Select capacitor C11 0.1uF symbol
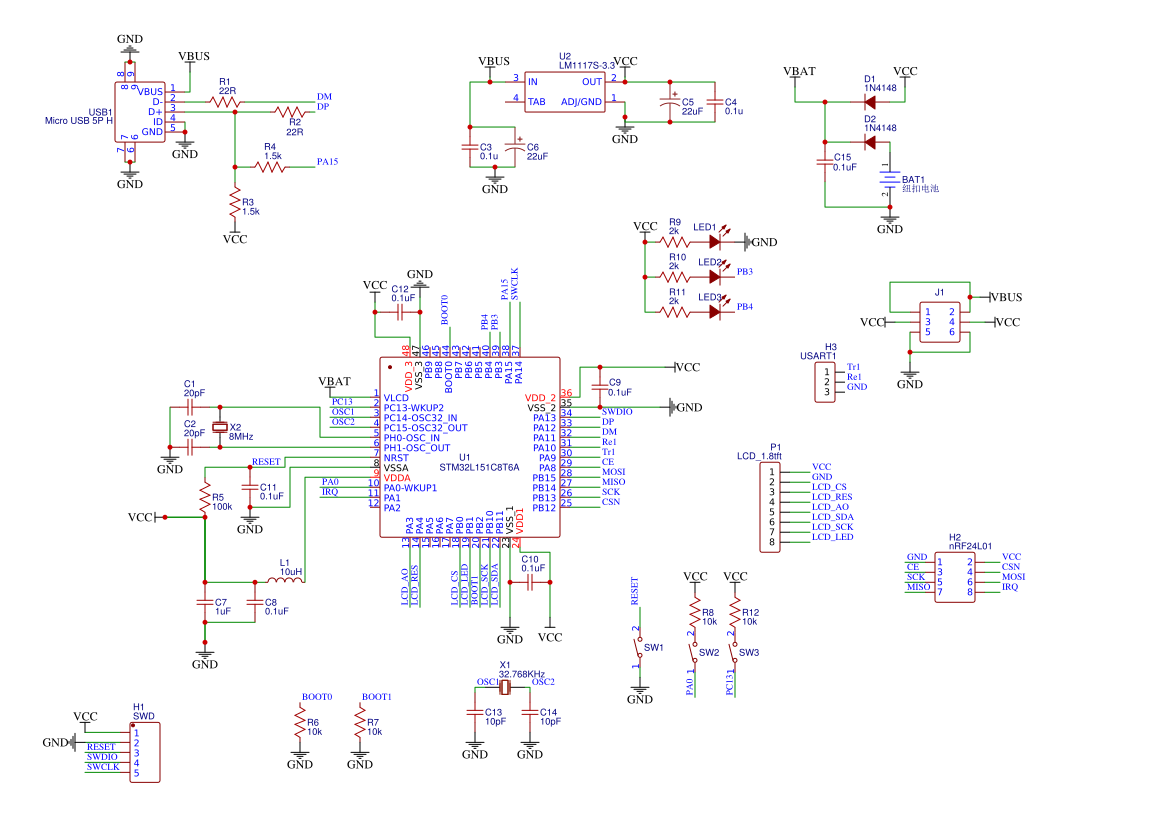The width and height of the screenshot is (1169, 828). click(x=250, y=487)
